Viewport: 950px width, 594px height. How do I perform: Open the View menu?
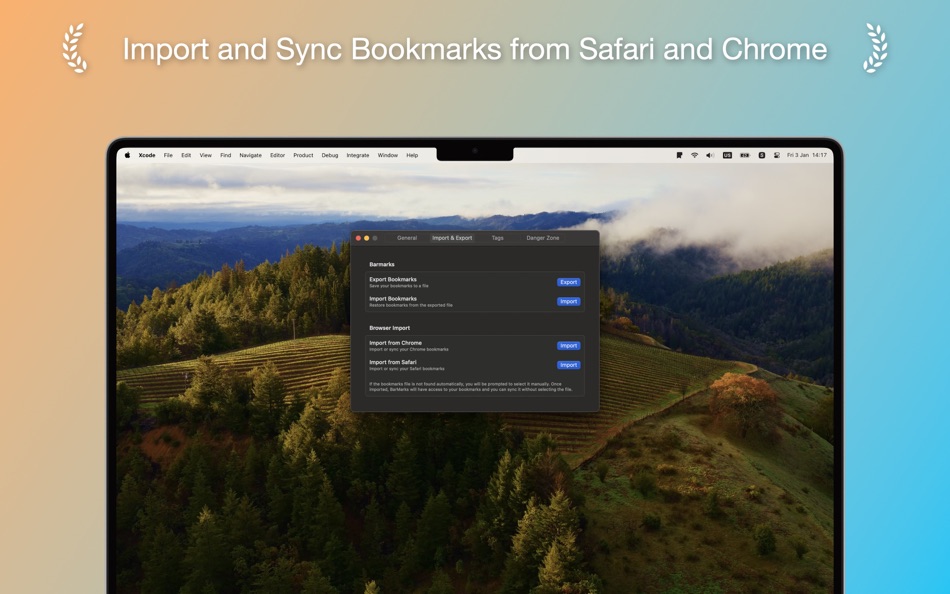pyautogui.click(x=205, y=155)
